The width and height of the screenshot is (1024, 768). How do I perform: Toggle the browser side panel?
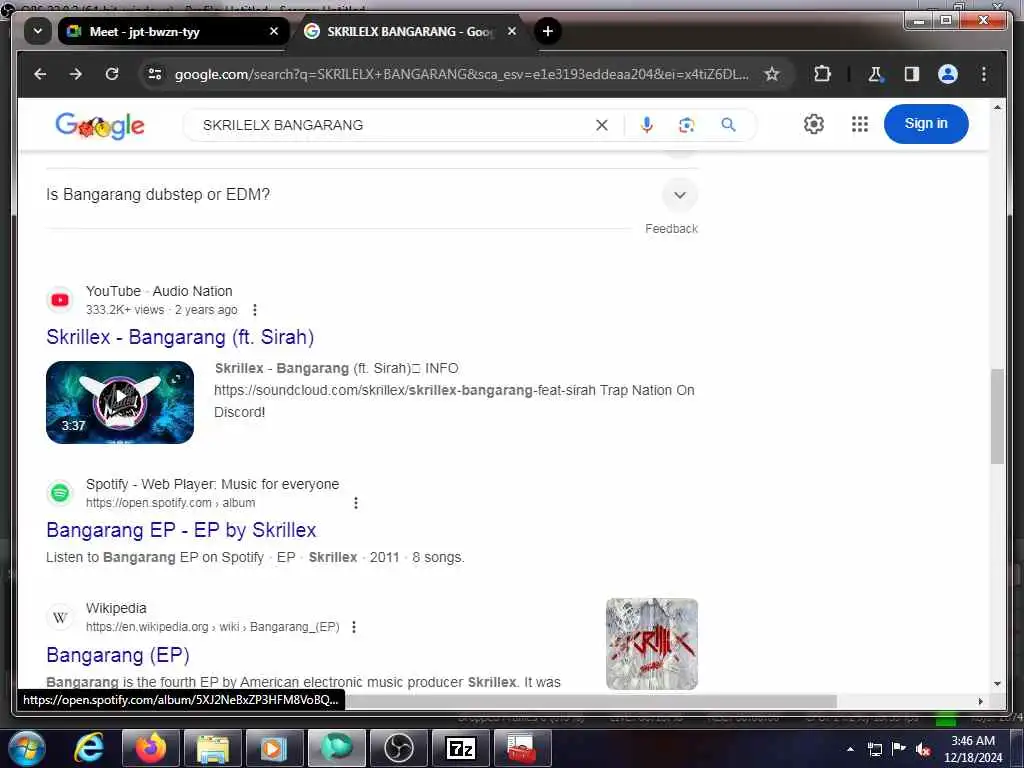point(912,74)
